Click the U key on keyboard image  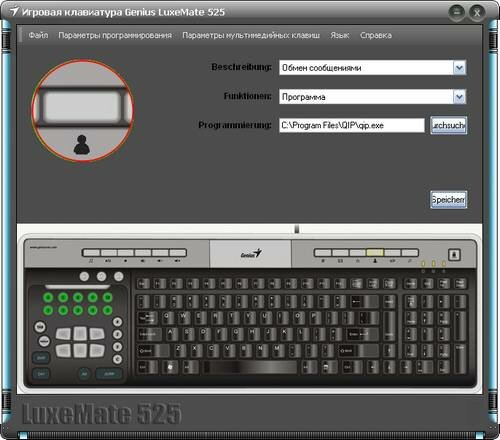tap(266, 318)
